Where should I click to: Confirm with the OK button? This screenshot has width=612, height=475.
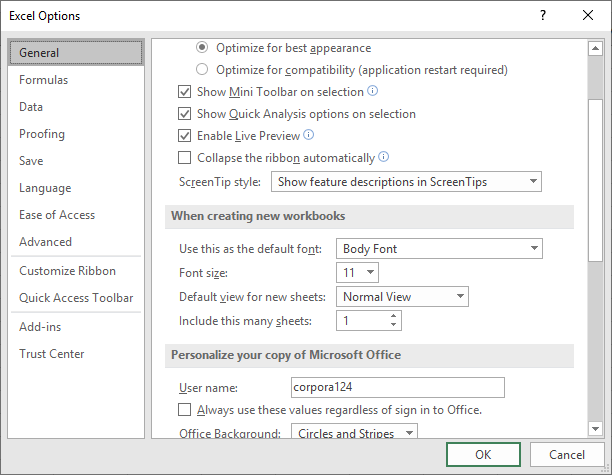[483, 454]
